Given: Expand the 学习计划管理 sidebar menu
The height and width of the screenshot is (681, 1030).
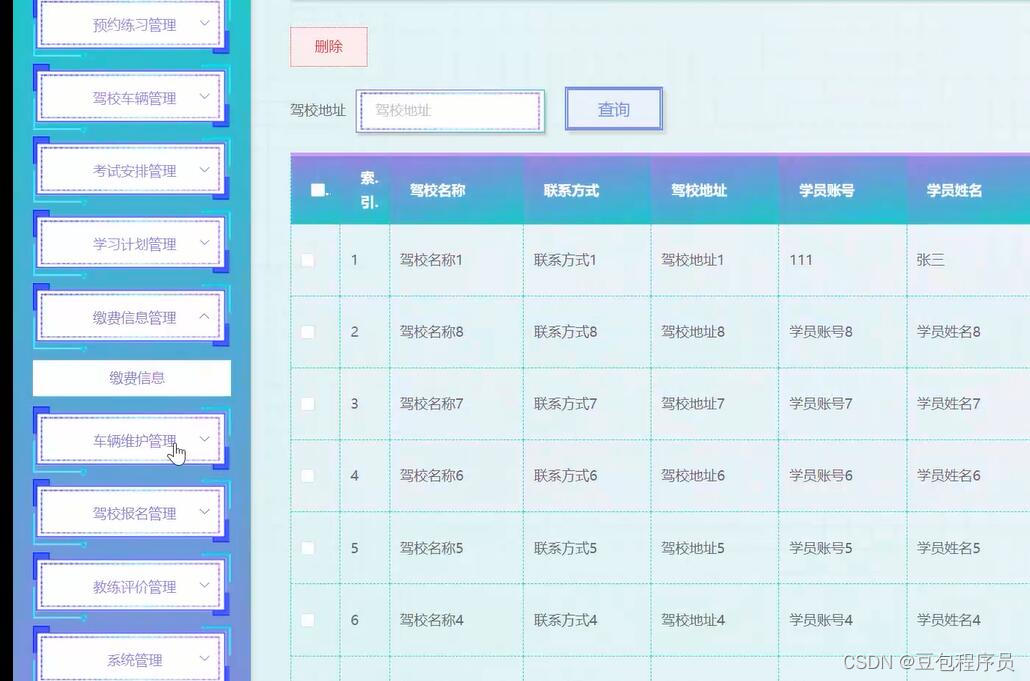Looking at the screenshot, I should (x=129, y=242).
